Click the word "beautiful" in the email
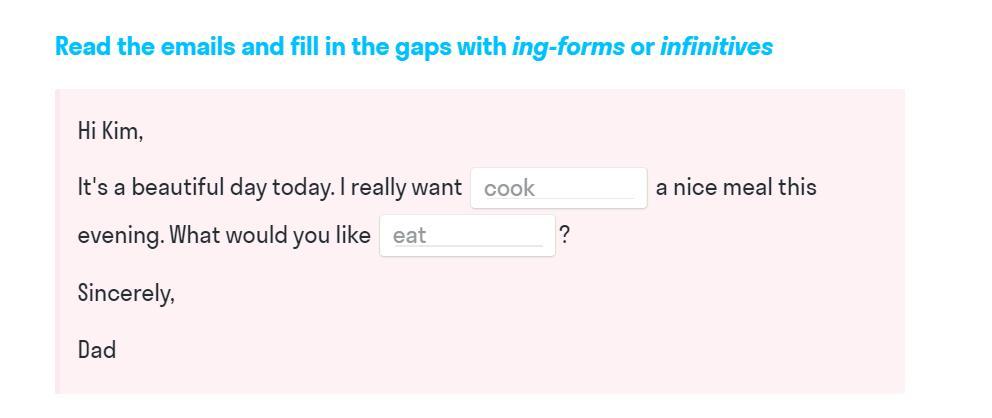 (177, 188)
